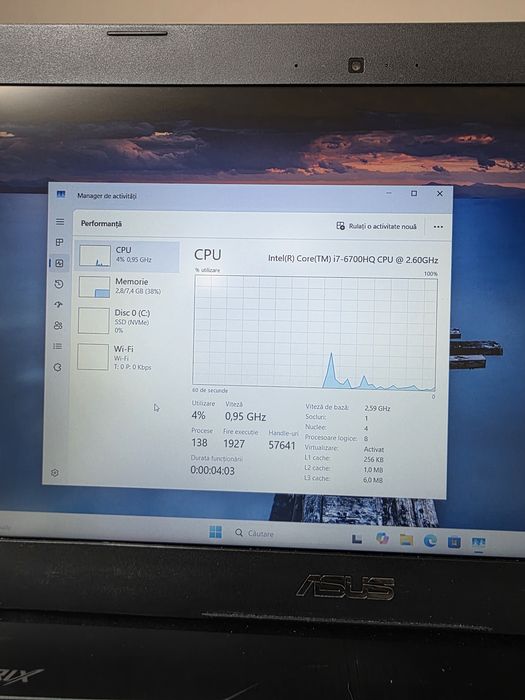Open the Users page icon in sidebar
This screenshot has width=525, height=700.
coord(58,325)
